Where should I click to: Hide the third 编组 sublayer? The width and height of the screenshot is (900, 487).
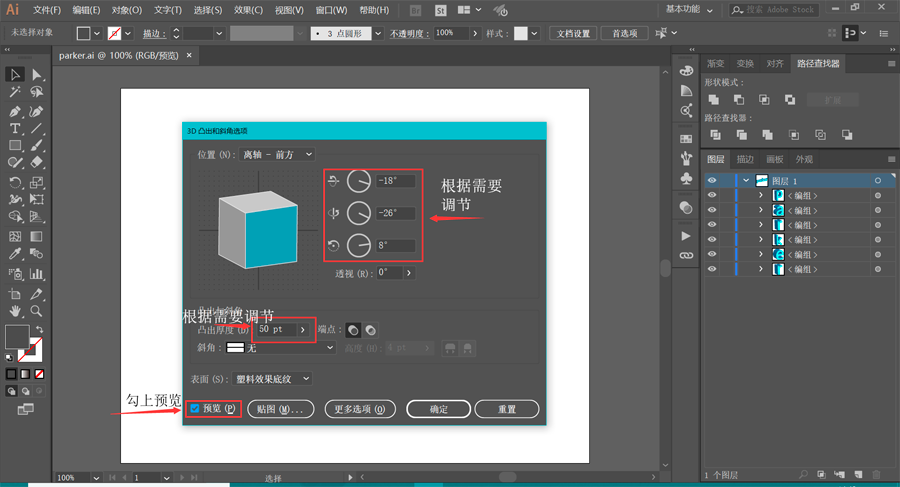[x=712, y=225]
